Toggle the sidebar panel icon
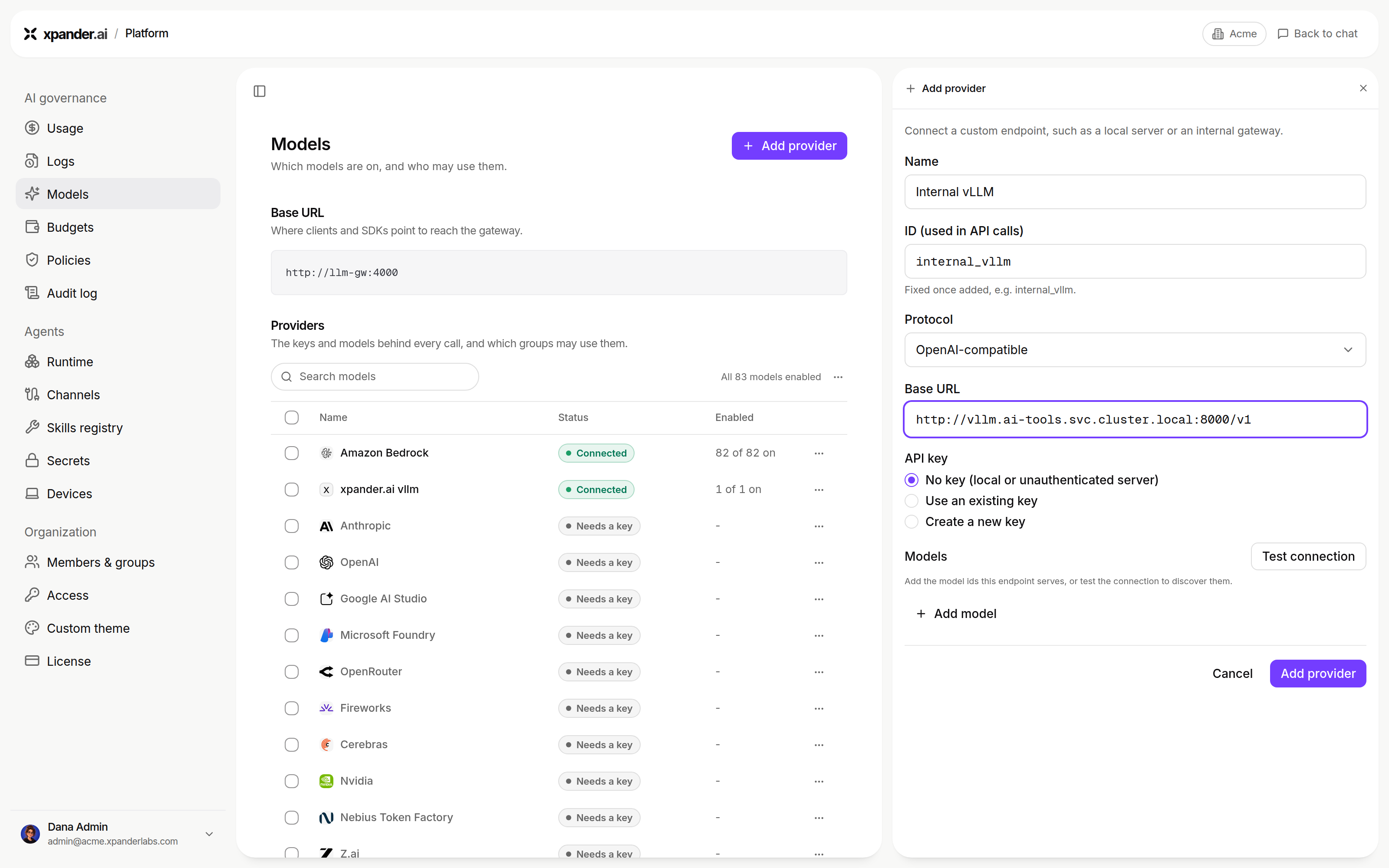Viewport: 1389px width, 868px height. click(260, 91)
